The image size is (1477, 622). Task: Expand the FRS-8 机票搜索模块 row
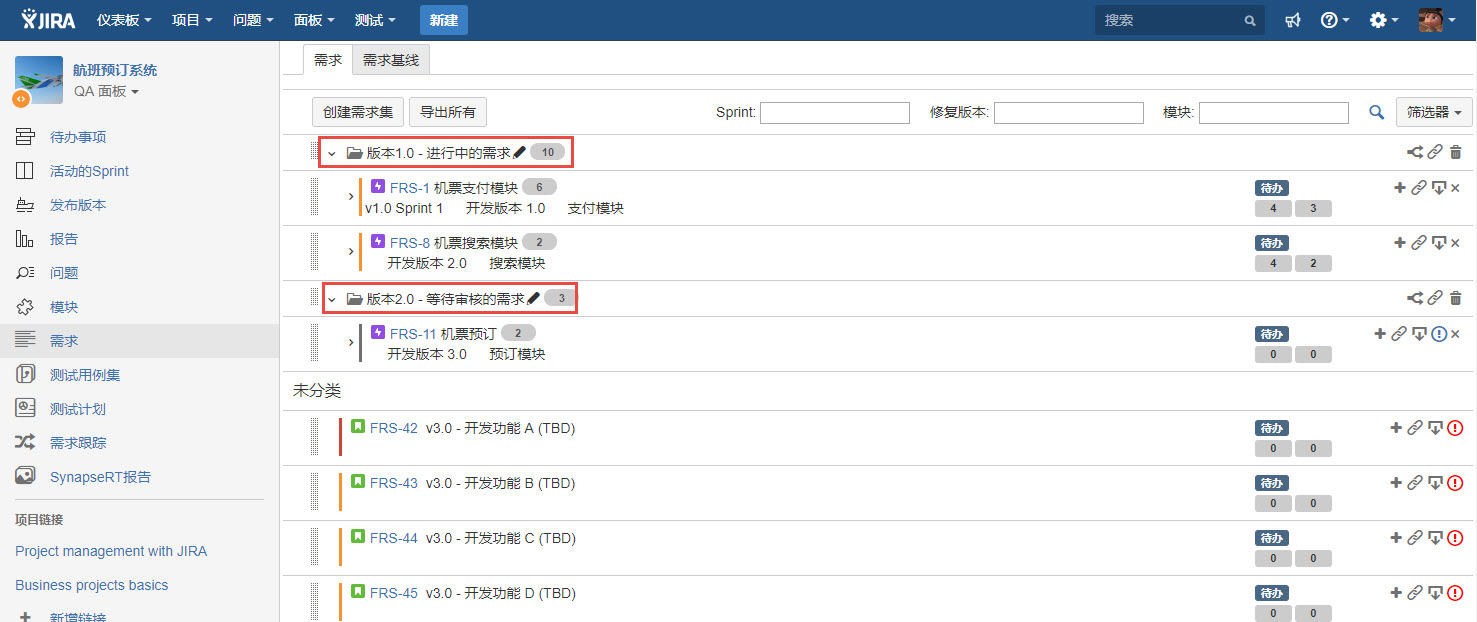pos(351,252)
